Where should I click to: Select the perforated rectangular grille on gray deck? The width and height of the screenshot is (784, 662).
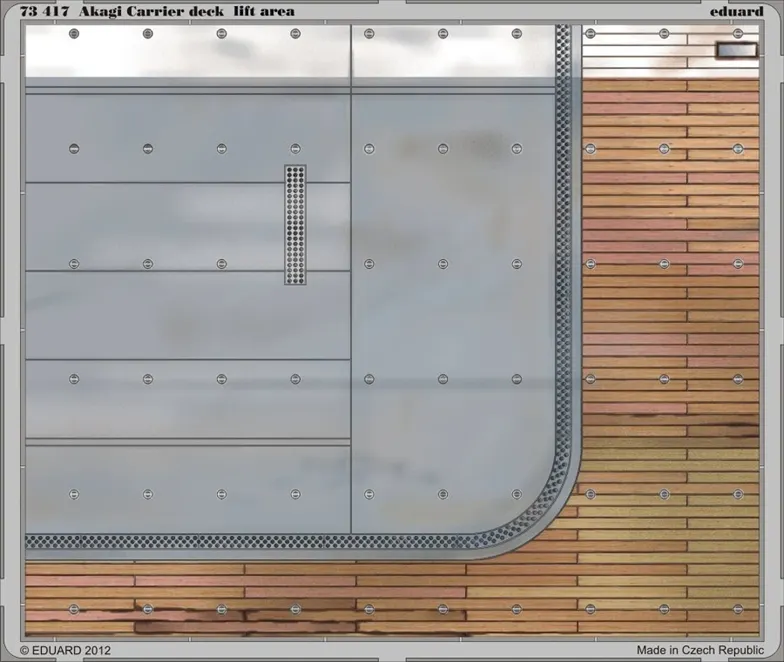(x=295, y=224)
